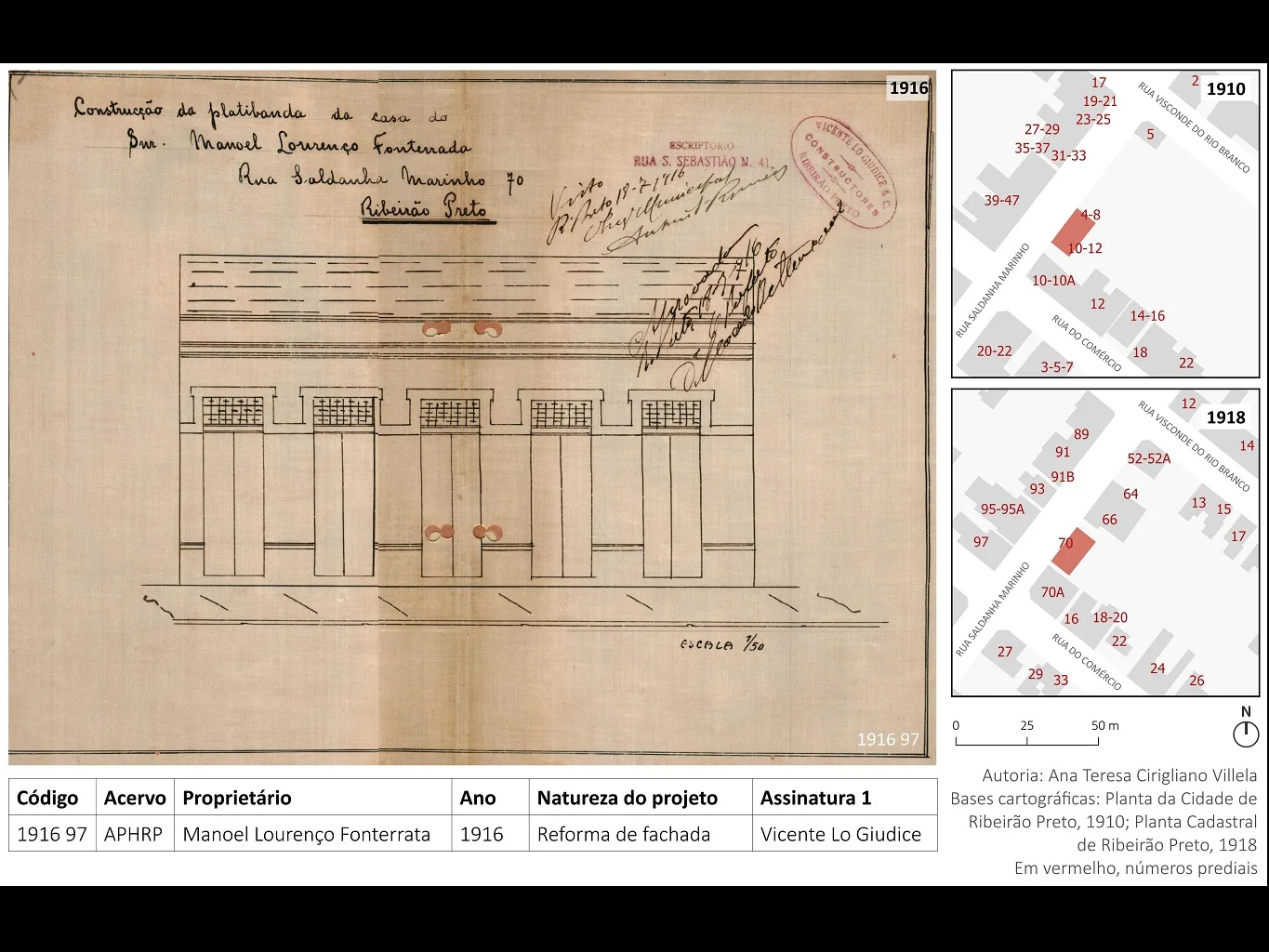1269x952 pixels.
Task: Click the 1916 year label on the drawing
Action: click(908, 87)
